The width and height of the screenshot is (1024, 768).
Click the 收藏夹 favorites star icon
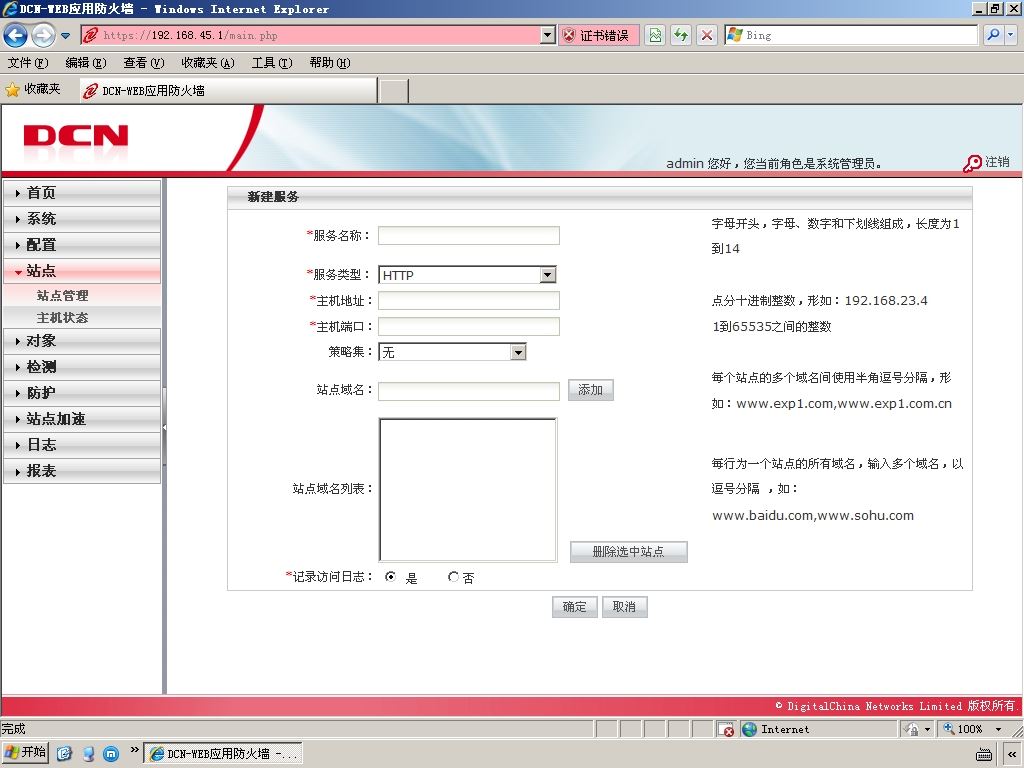(x=12, y=89)
